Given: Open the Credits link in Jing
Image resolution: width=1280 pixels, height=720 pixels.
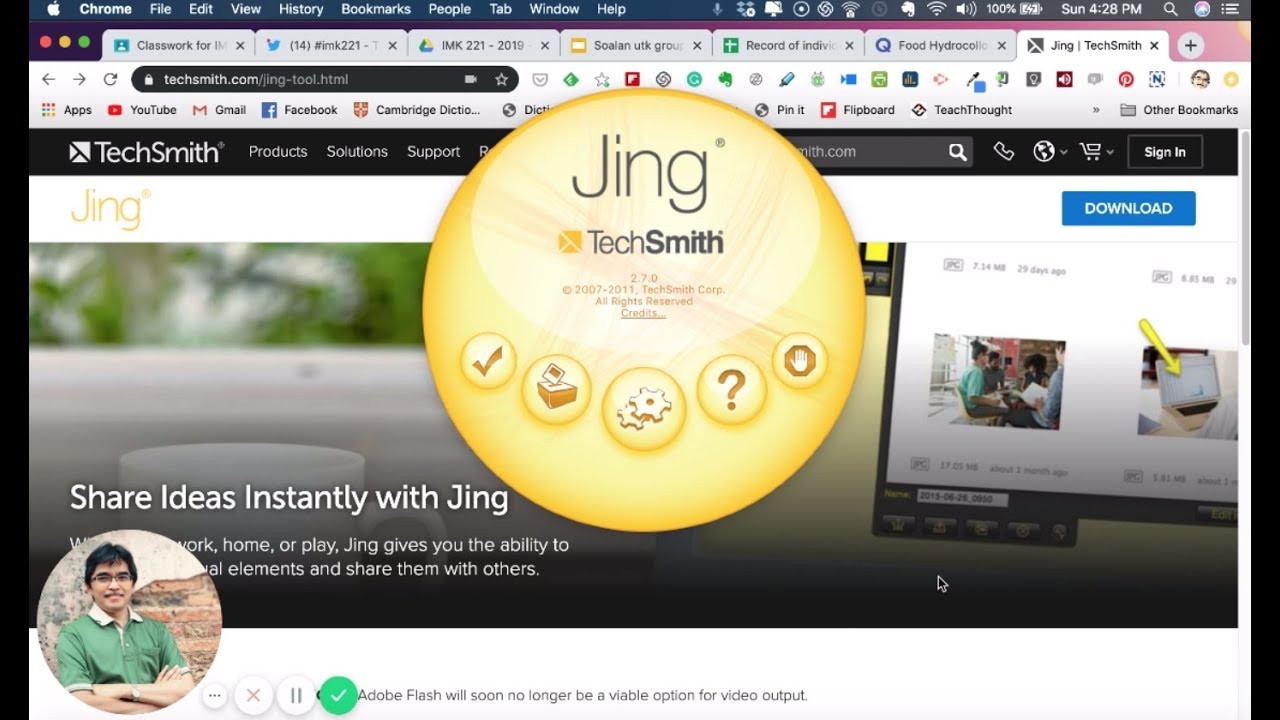Looking at the screenshot, I should pyautogui.click(x=643, y=313).
